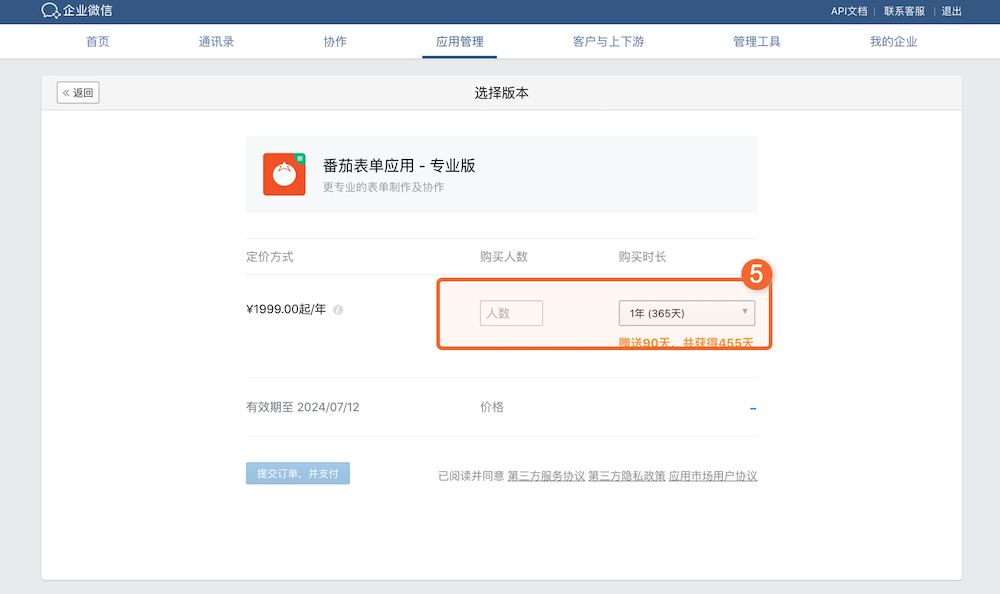Viewport: 1000px width, 594px height.
Task: Click the info icon next to ¥1999.00起/年
Action: pos(338,309)
